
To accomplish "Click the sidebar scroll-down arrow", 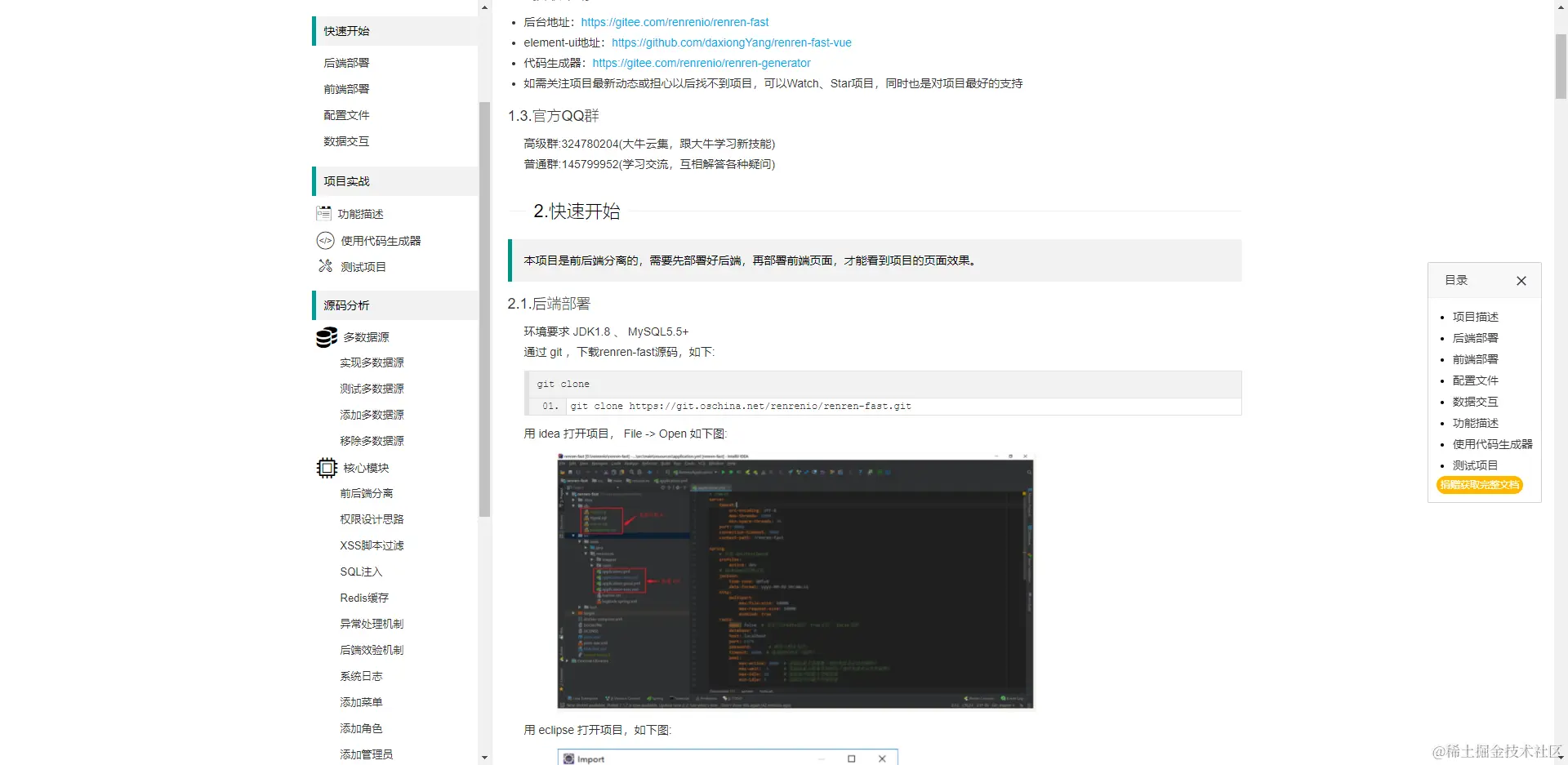I will (484, 758).
